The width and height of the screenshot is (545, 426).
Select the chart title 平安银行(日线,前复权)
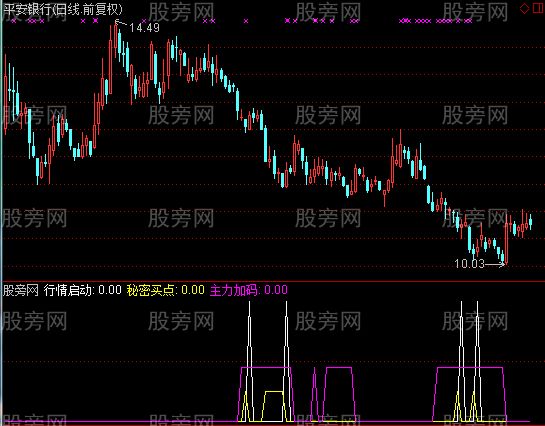click(x=63, y=9)
